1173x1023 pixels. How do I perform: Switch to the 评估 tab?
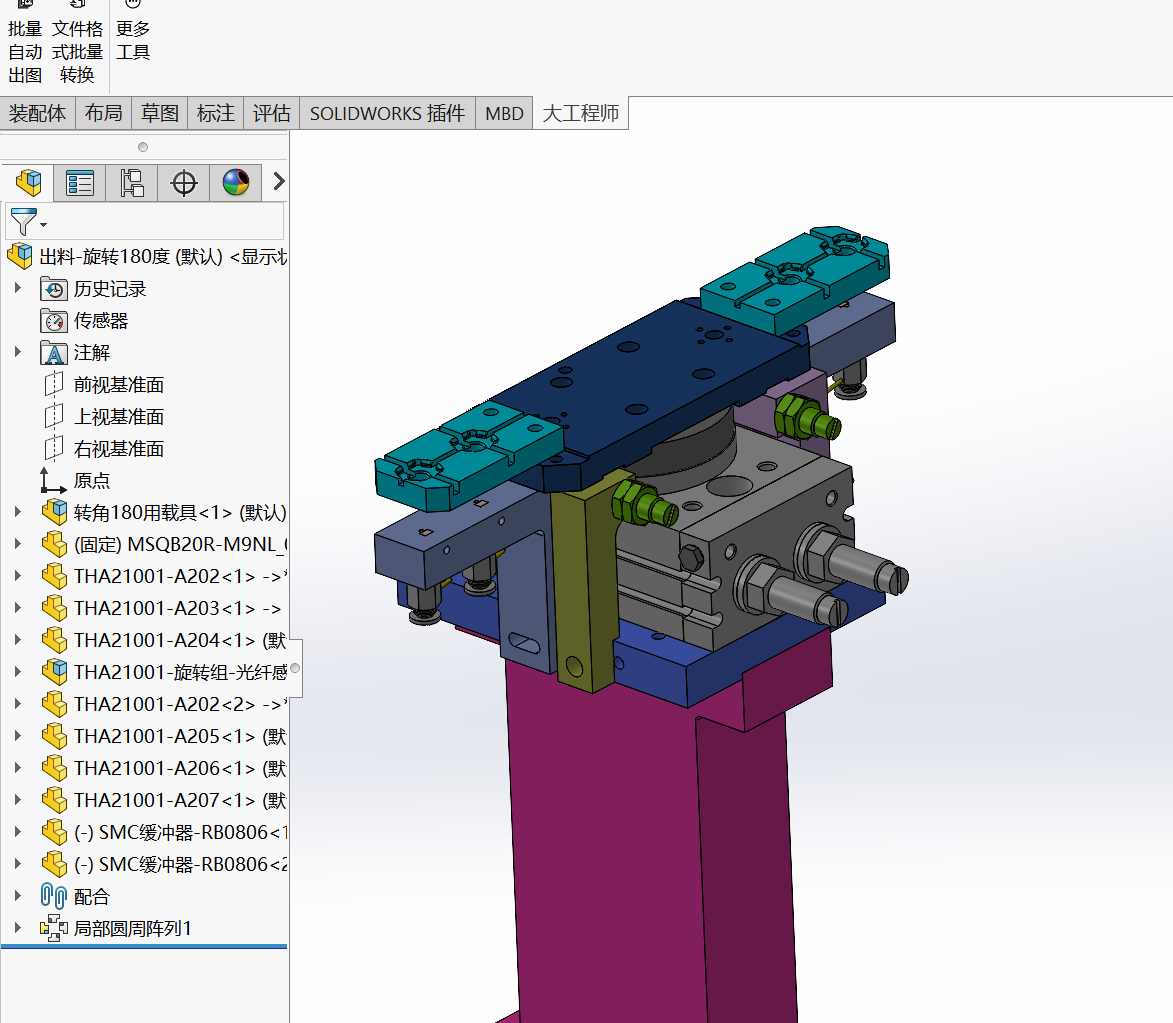pyautogui.click(x=272, y=113)
